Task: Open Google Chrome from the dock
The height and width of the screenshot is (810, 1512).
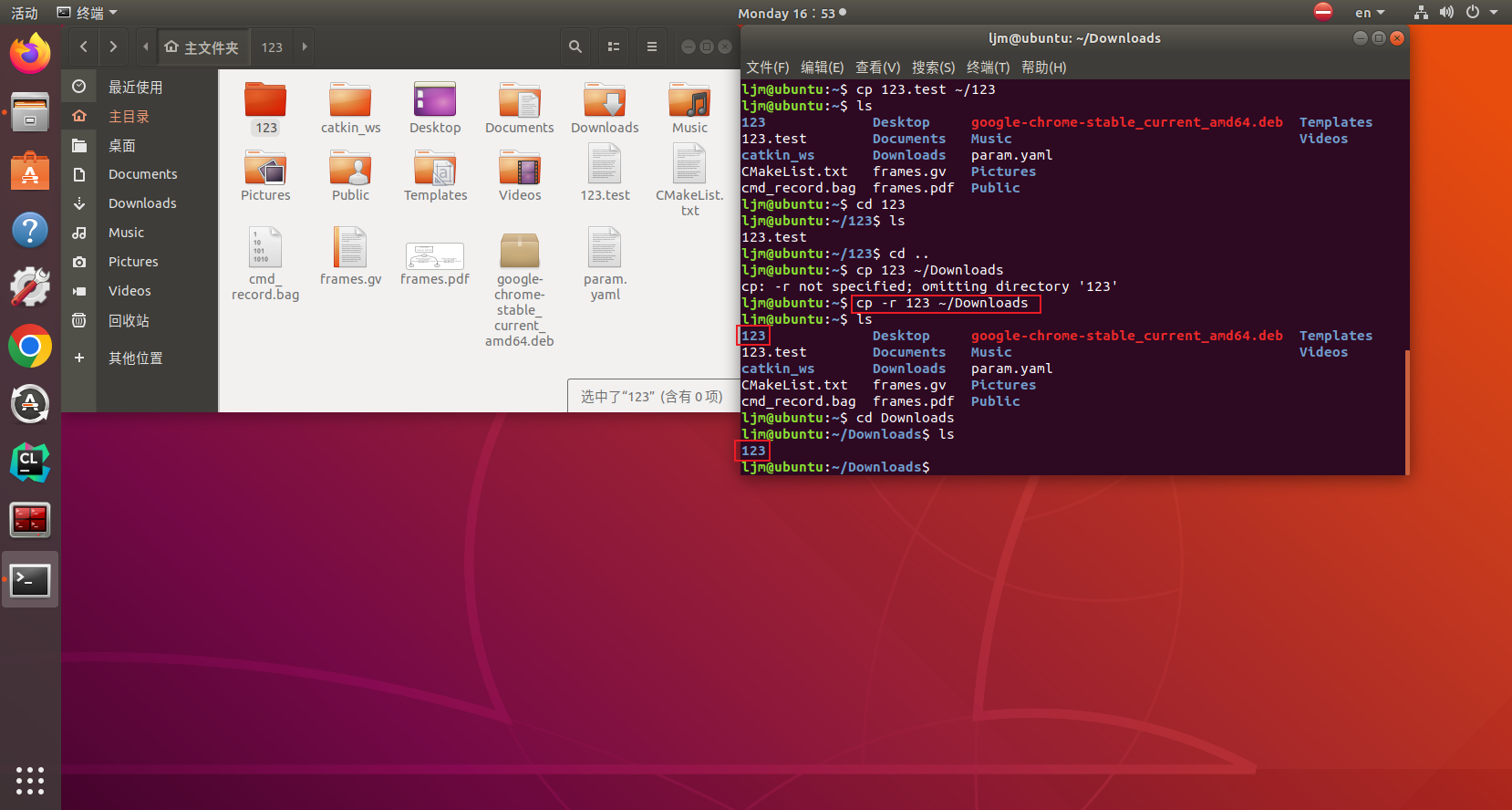Action: click(x=30, y=347)
